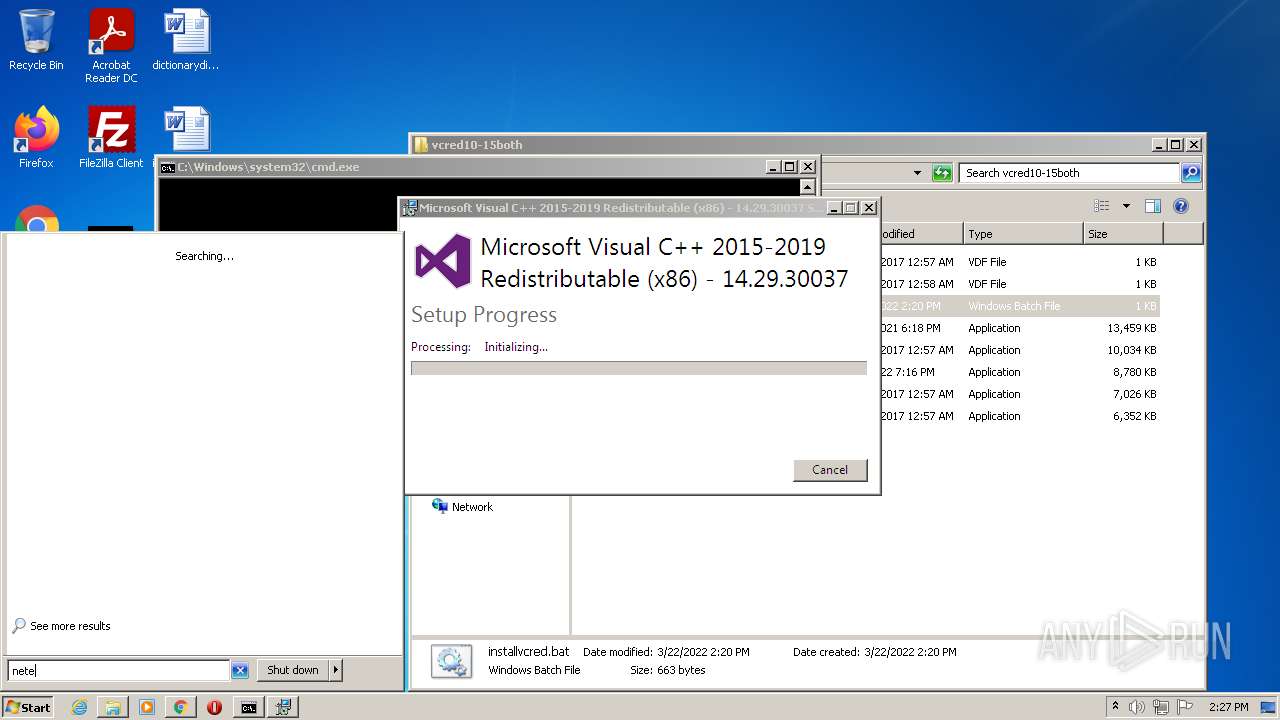The image size is (1280, 720).
Task: Click cmd.exe window title bar icon
Action: coord(168,167)
